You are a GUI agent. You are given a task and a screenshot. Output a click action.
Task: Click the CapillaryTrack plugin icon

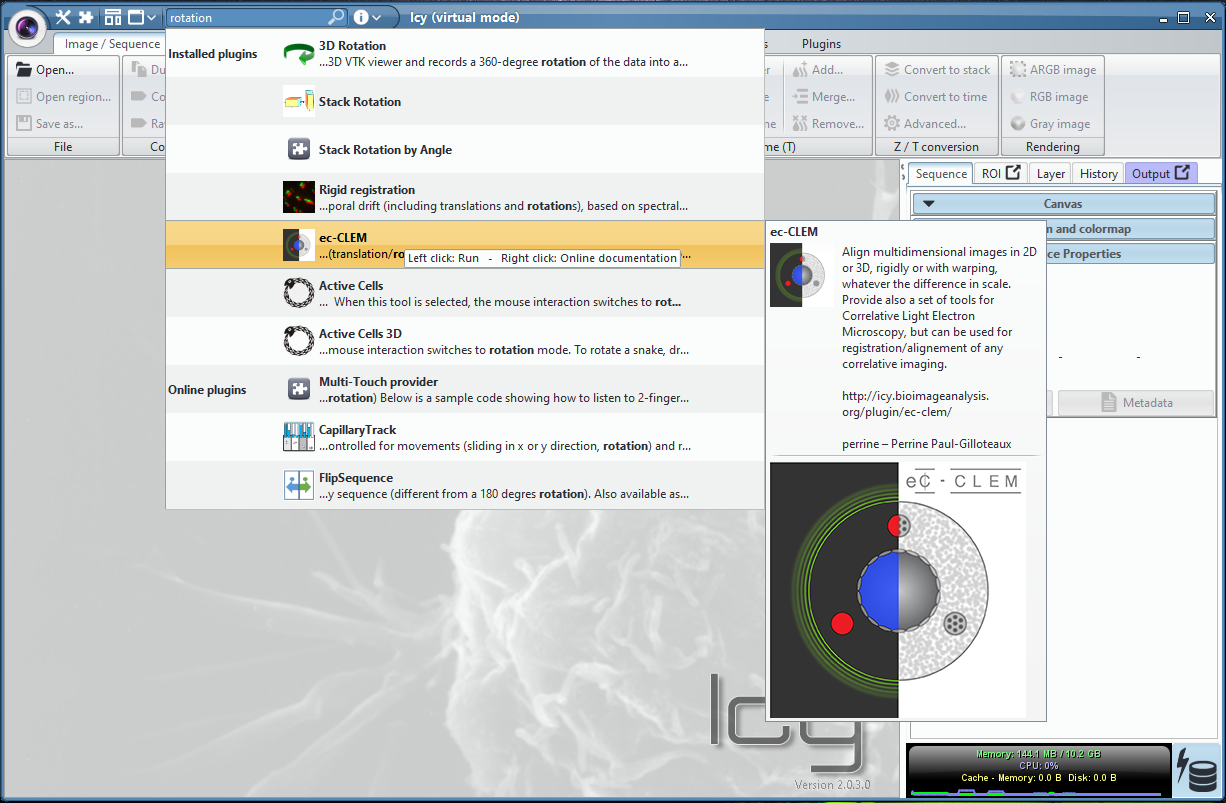[298, 436]
